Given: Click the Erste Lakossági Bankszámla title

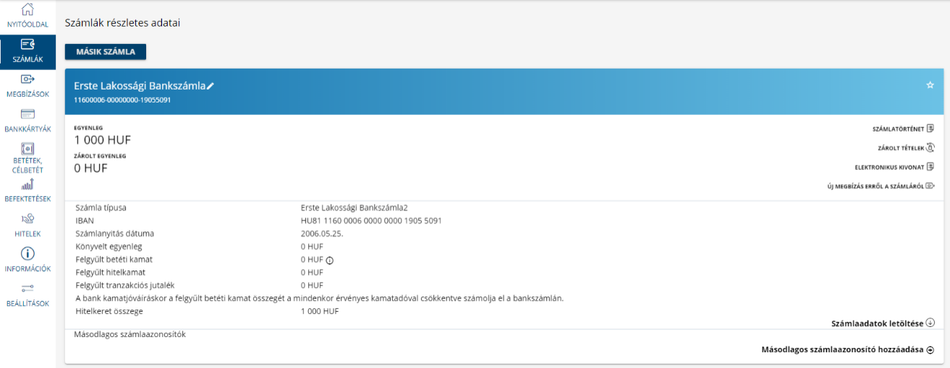Looking at the screenshot, I should [x=139, y=86].
